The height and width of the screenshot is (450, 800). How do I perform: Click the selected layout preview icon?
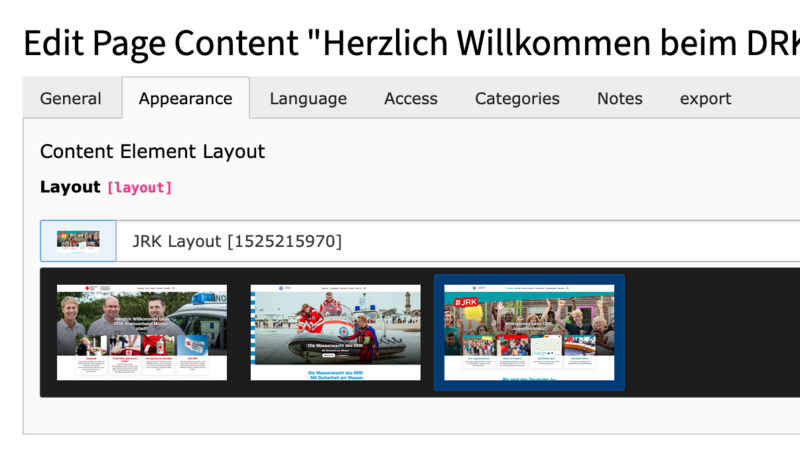click(79, 241)
